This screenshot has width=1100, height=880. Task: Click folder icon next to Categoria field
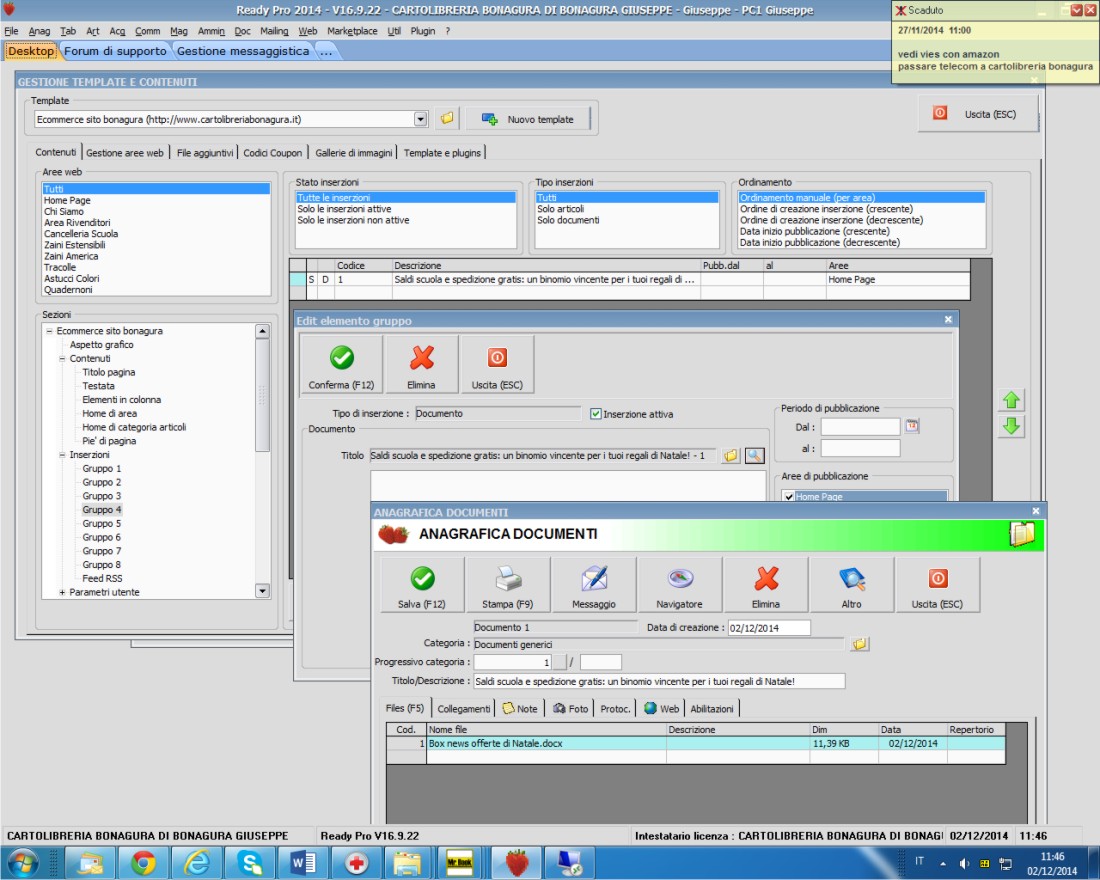pyautogui.click(x=859, y=644)
